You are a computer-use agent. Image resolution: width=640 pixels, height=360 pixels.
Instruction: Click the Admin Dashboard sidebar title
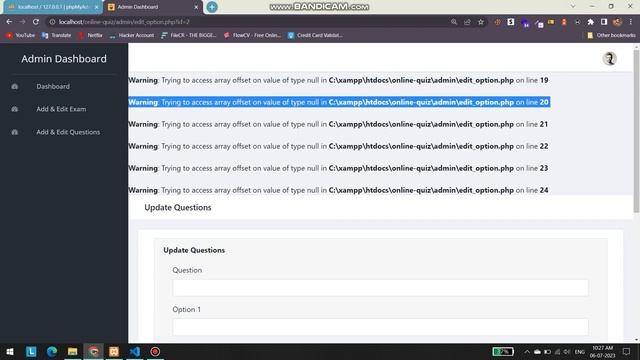click(64, 59)
